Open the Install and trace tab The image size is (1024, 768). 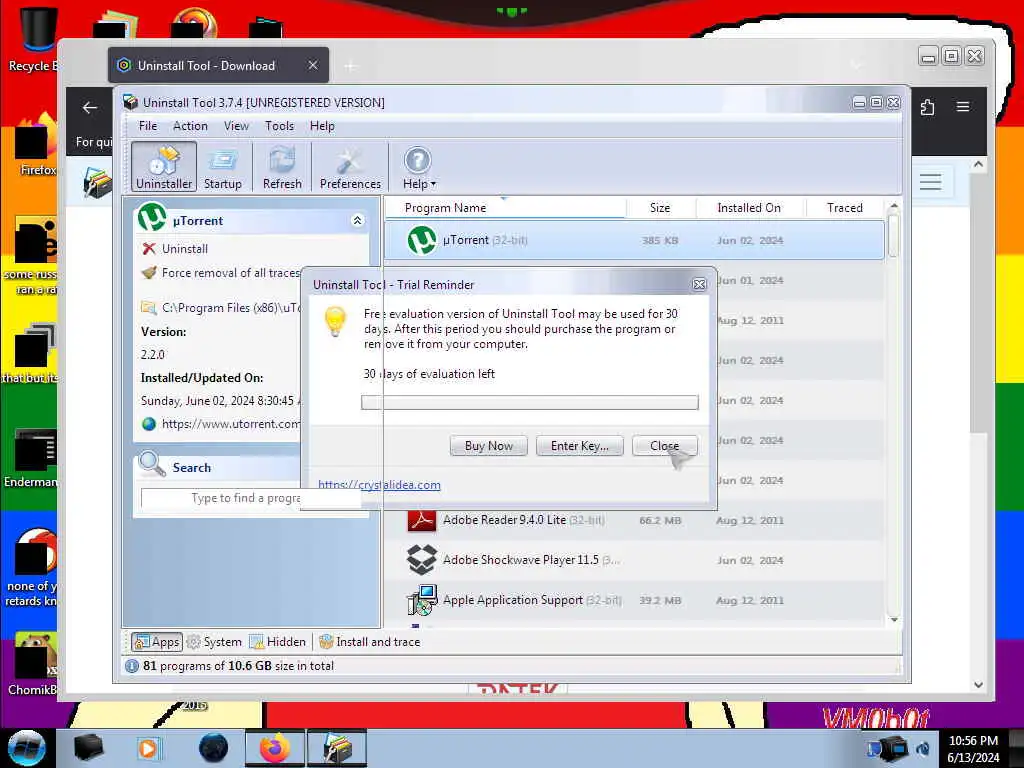[370, 642]
